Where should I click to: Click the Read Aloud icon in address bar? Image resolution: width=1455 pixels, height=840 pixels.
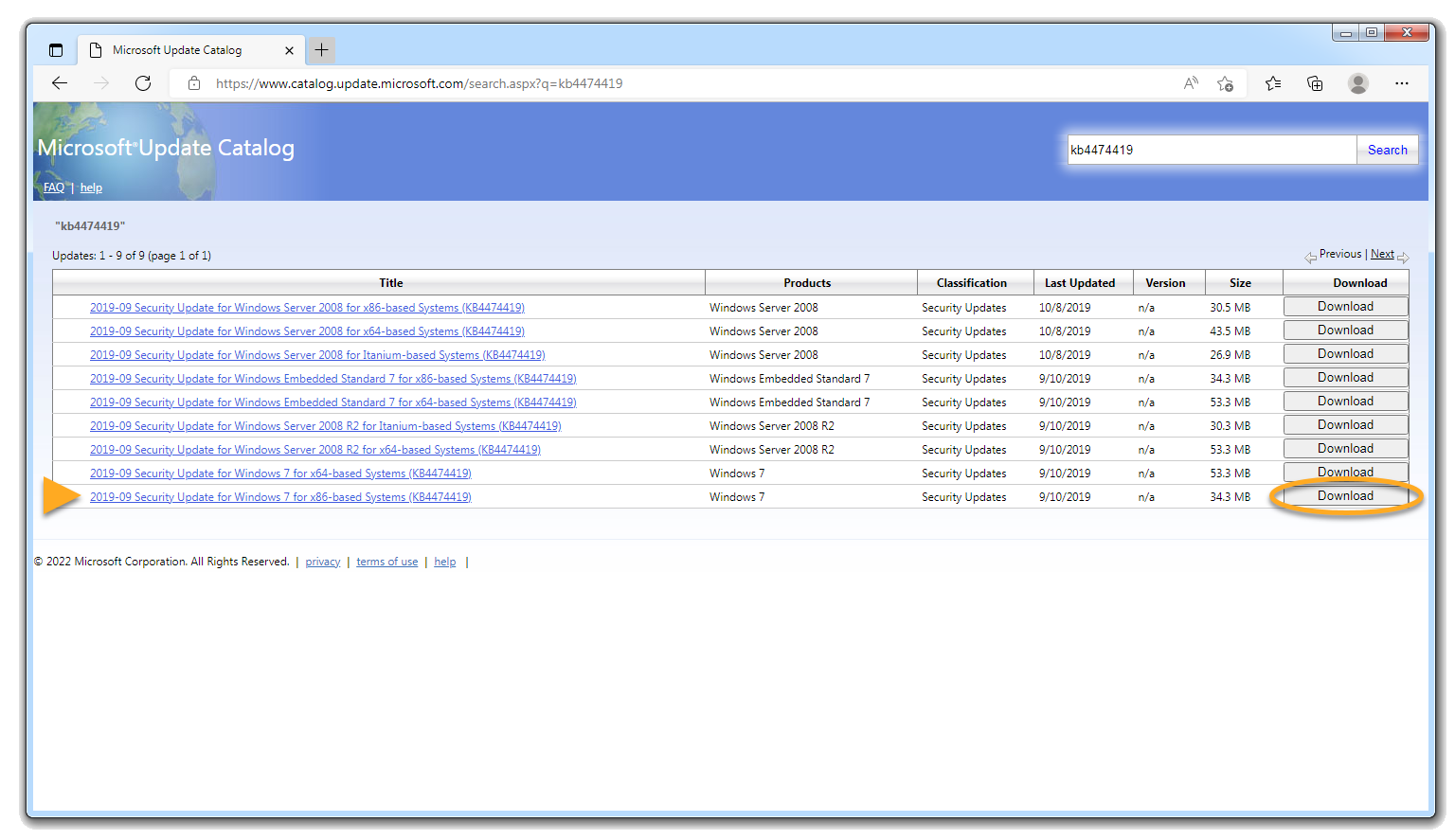click(x=1191, y=83)
